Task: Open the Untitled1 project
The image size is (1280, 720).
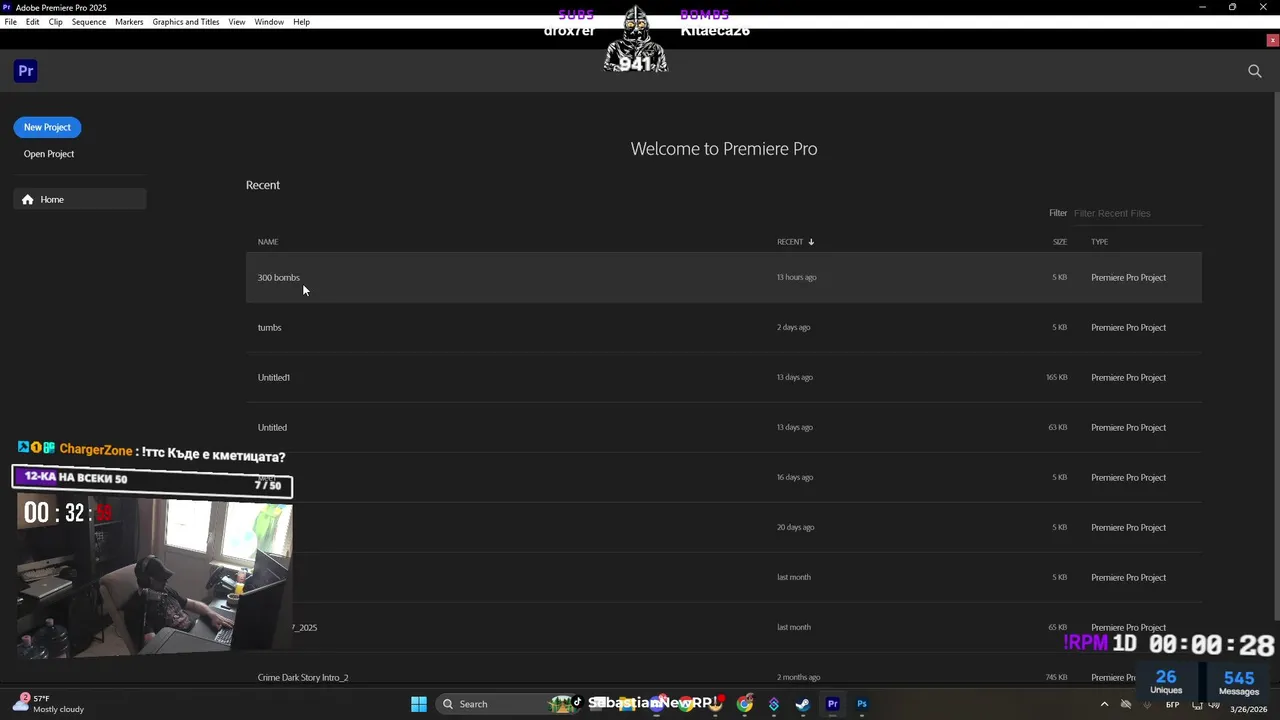Action: (x=724, y=377)
